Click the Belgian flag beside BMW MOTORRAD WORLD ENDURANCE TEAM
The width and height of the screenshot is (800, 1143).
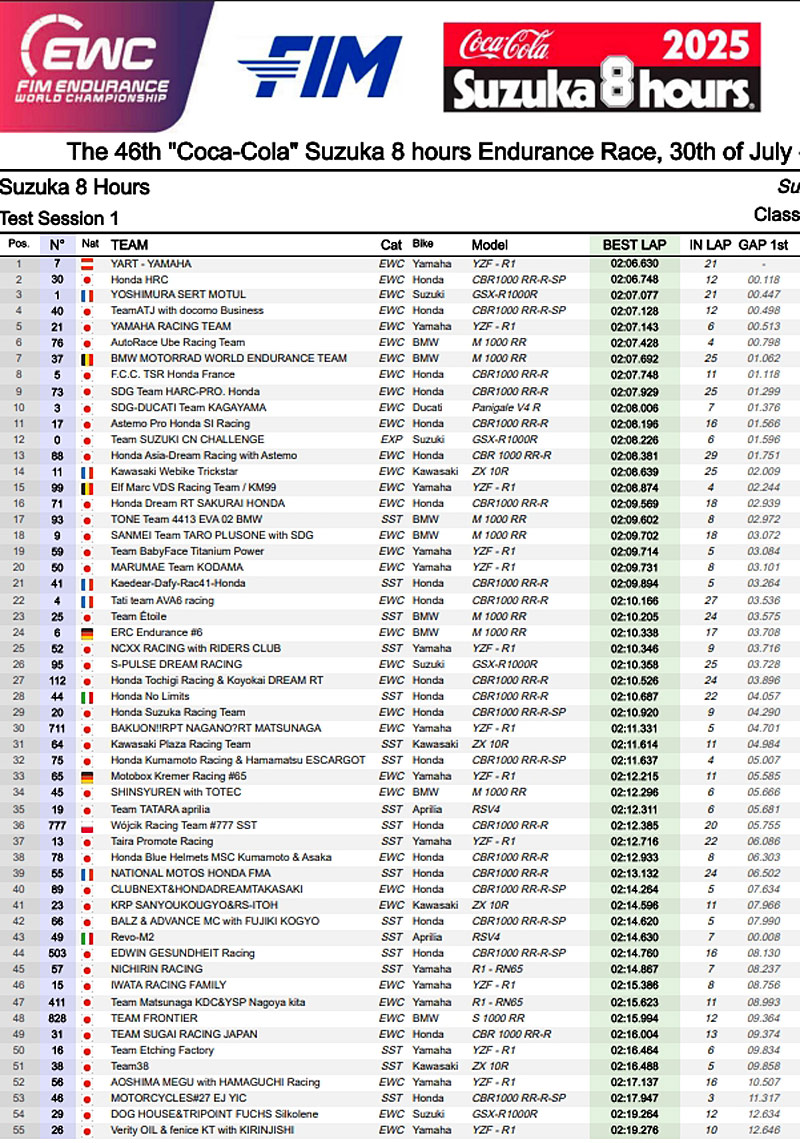tap(87, 359)
